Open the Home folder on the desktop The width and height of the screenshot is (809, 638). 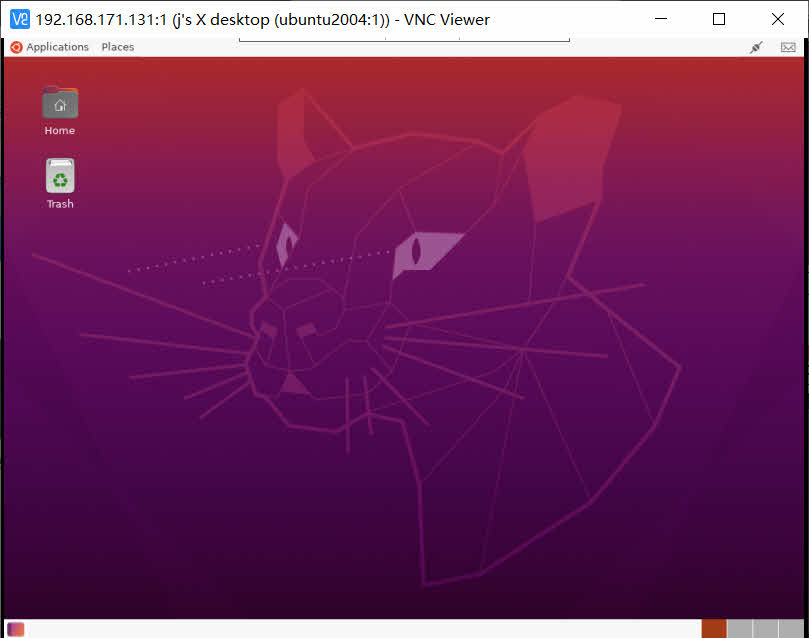(x=59, y=102)
